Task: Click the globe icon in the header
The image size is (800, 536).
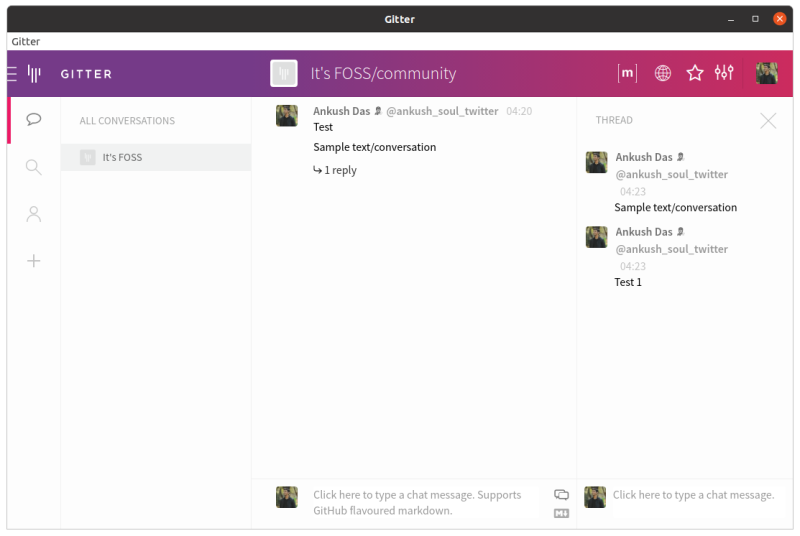Action: pos(663,73)
